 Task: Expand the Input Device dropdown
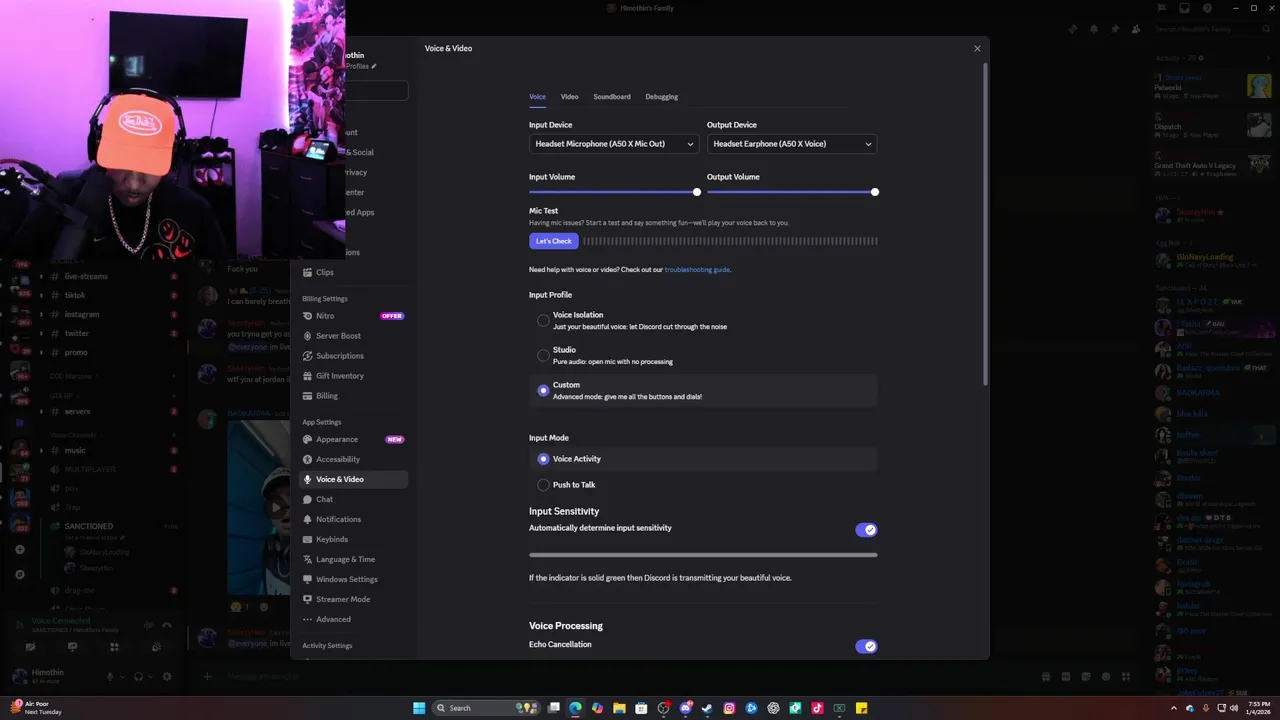tap(614, 144)
